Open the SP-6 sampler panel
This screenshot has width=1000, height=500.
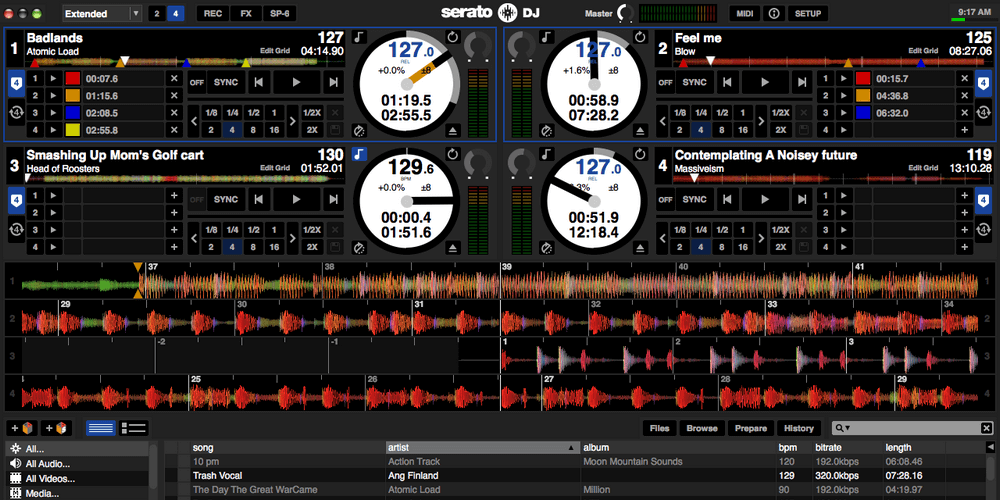(279, 13)
